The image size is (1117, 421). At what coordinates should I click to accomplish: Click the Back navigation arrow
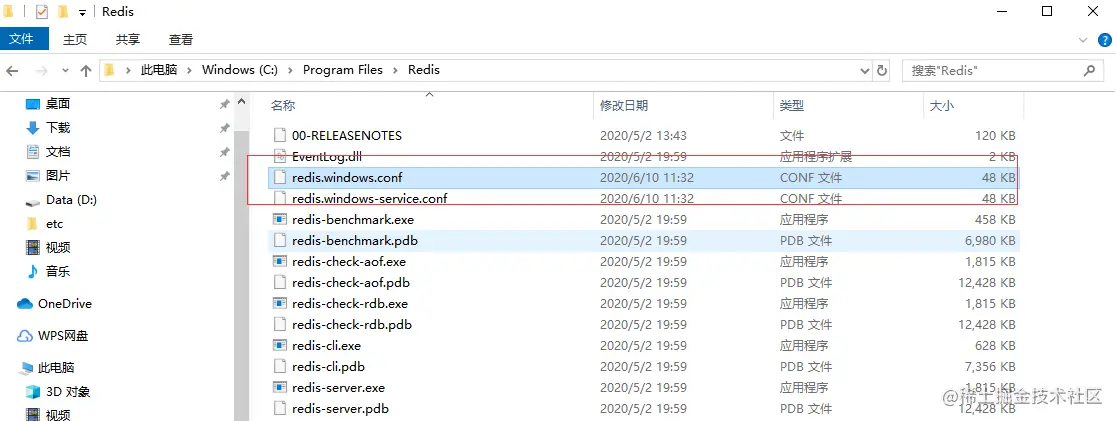(13, 71)
